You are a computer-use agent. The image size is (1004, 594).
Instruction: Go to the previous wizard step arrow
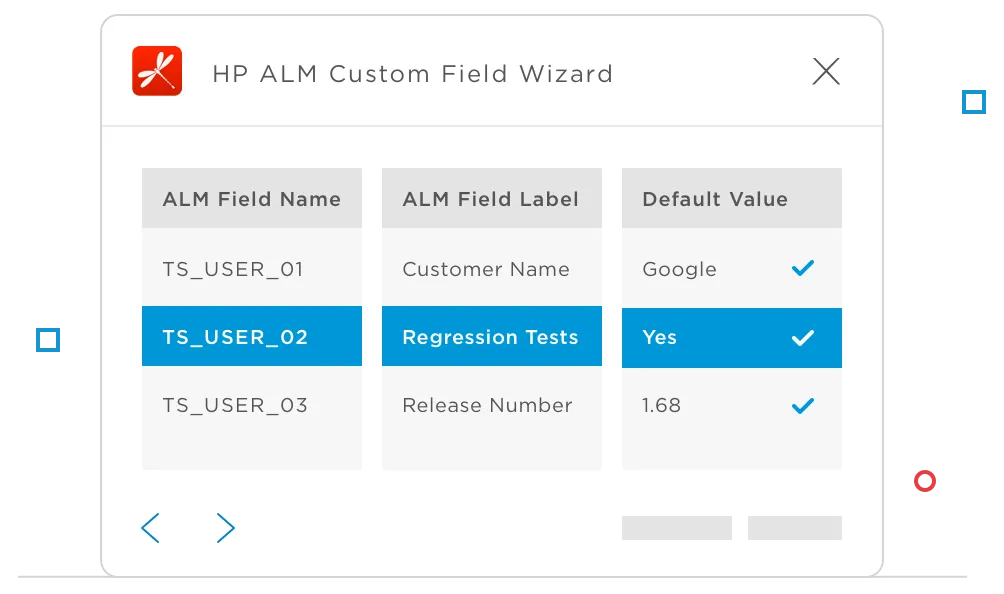click(150, 527)
